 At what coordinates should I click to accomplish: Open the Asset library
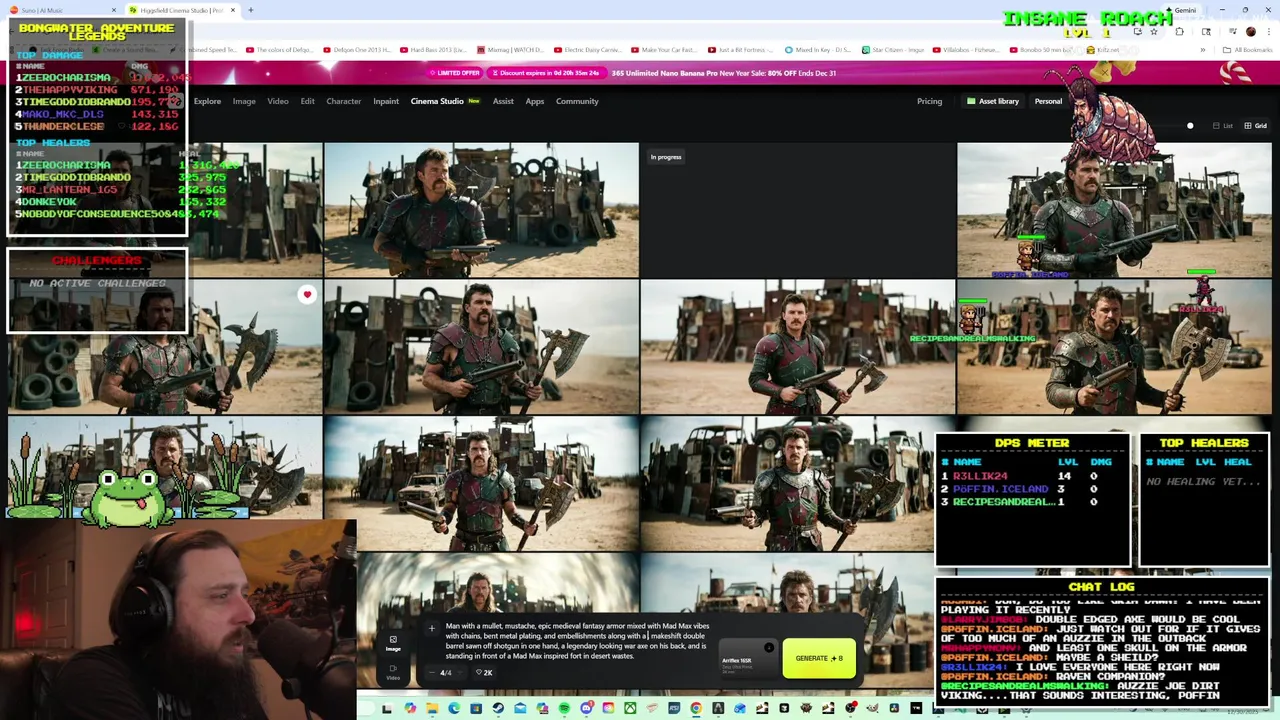[x=992, y=101]
